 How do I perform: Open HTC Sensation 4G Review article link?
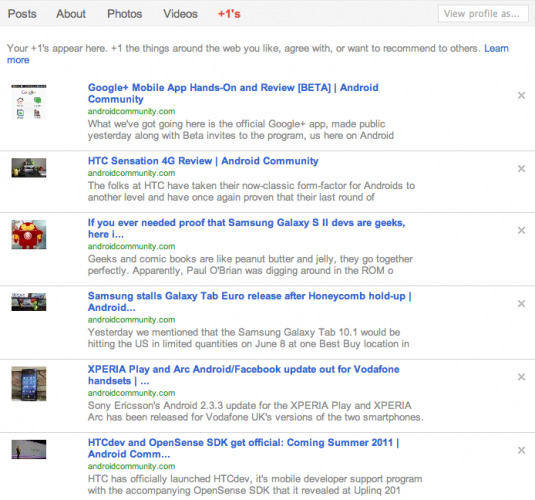(x=203, y=161)
